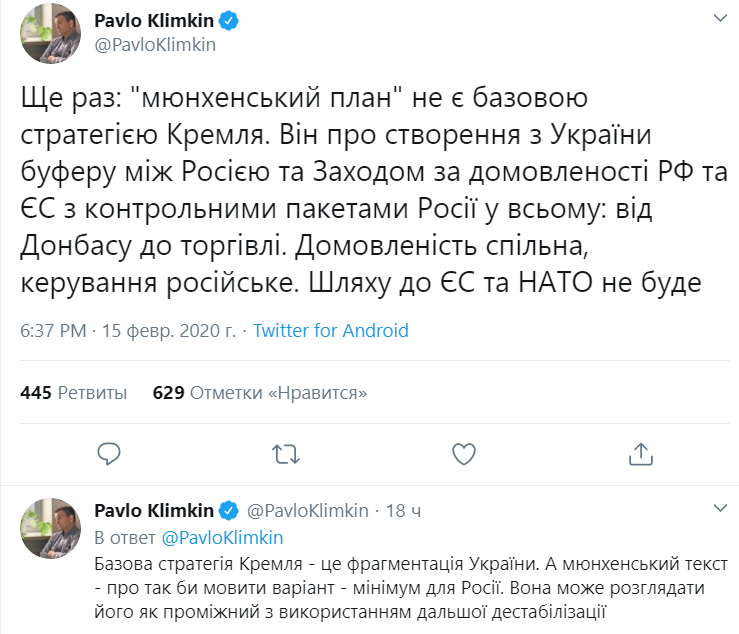This screenshot has height=634, width=739.
Task: Like the tweet with heart icon
Action: [464, 455]
